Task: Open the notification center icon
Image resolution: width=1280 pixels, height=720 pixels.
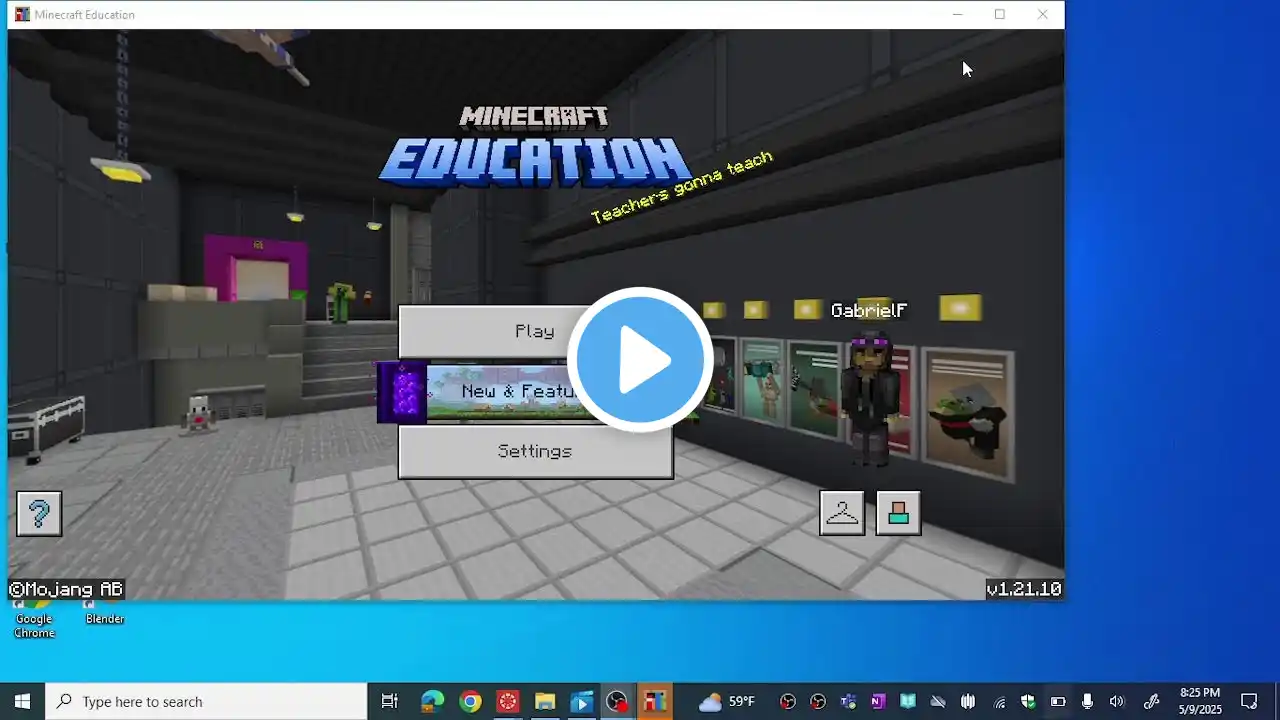Action: click(x=1249, y=701)
